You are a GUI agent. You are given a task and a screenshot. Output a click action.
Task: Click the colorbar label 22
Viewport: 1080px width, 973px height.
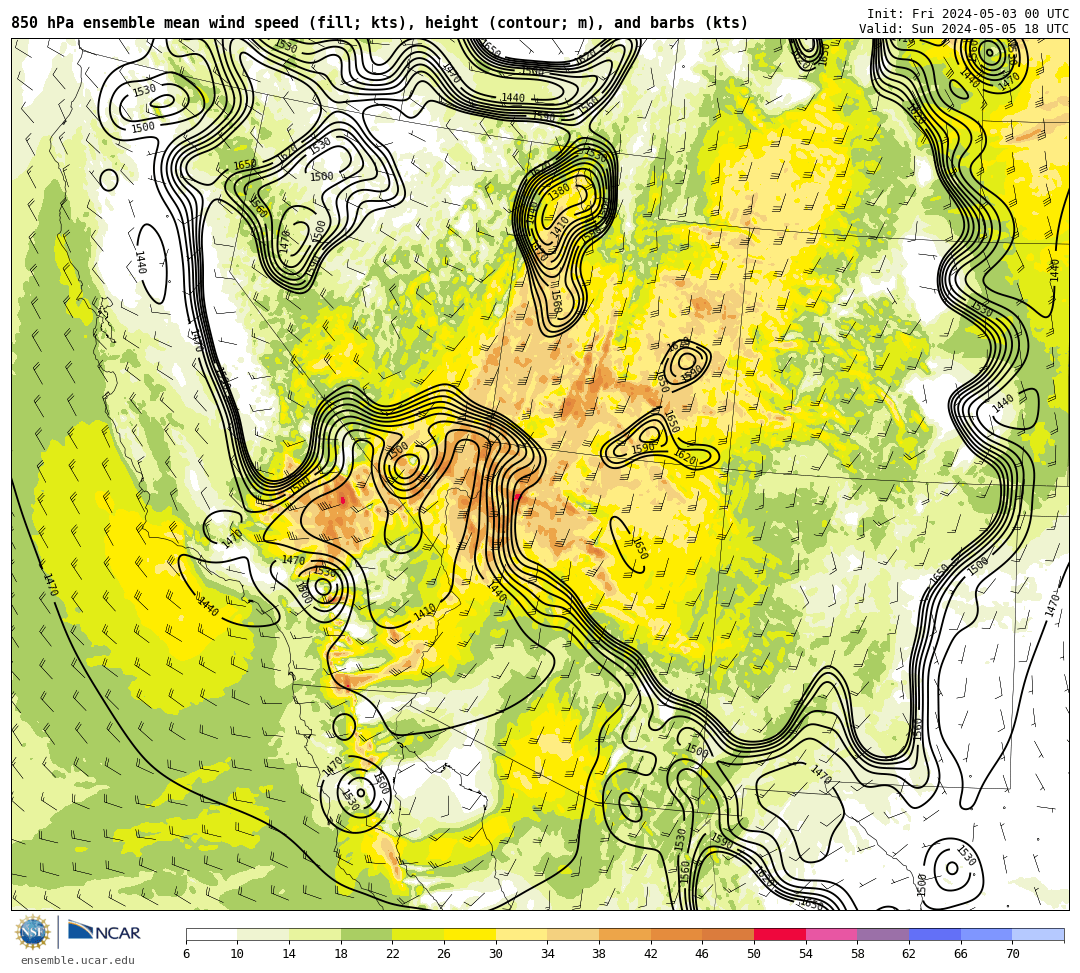click(x=393, y=954)
